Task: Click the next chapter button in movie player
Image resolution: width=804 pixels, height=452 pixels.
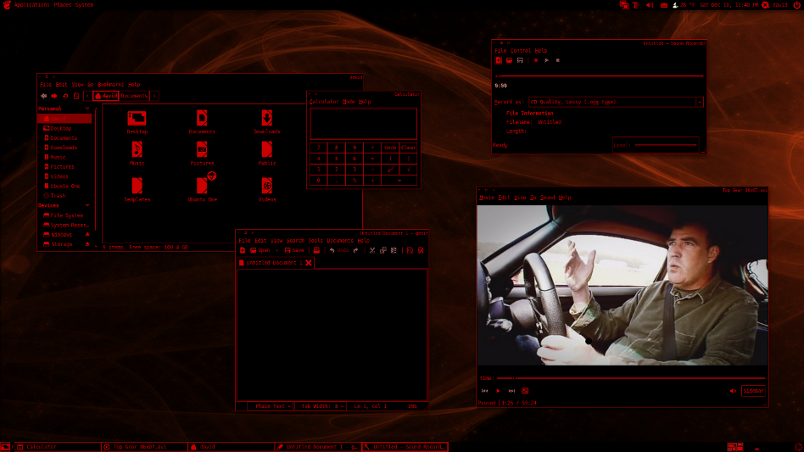Action: [512, 391]
